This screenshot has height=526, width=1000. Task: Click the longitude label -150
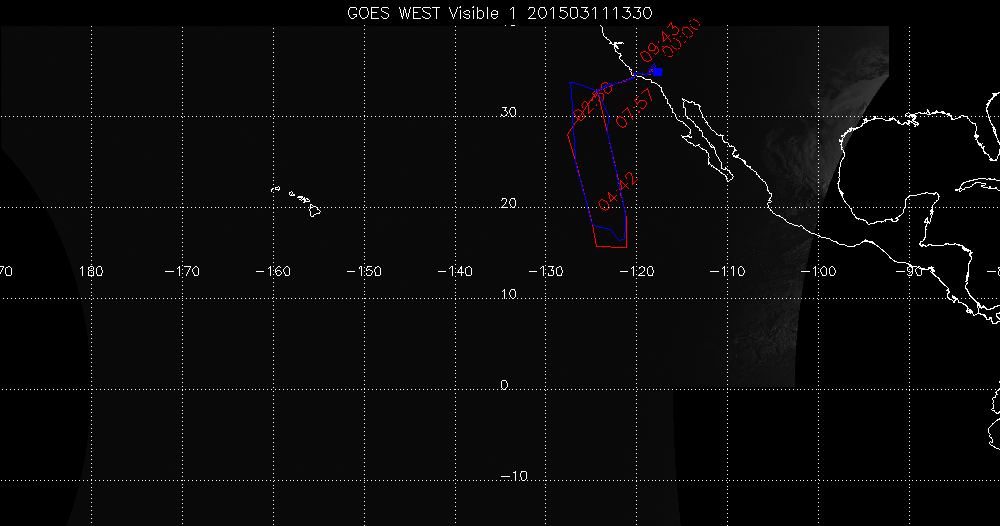(x=364, y=272)
